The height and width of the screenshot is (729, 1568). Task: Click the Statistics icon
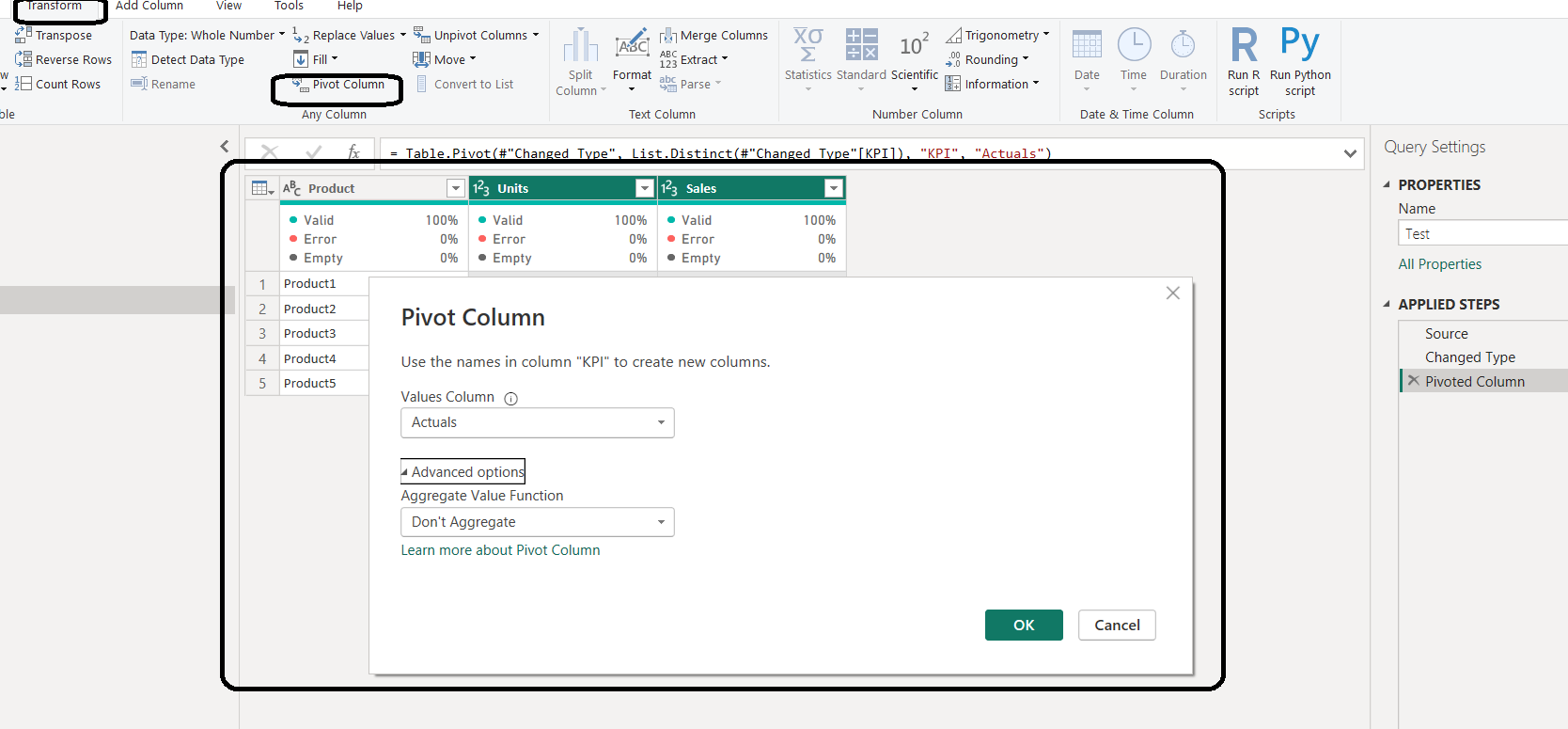[x=808, y=44]
